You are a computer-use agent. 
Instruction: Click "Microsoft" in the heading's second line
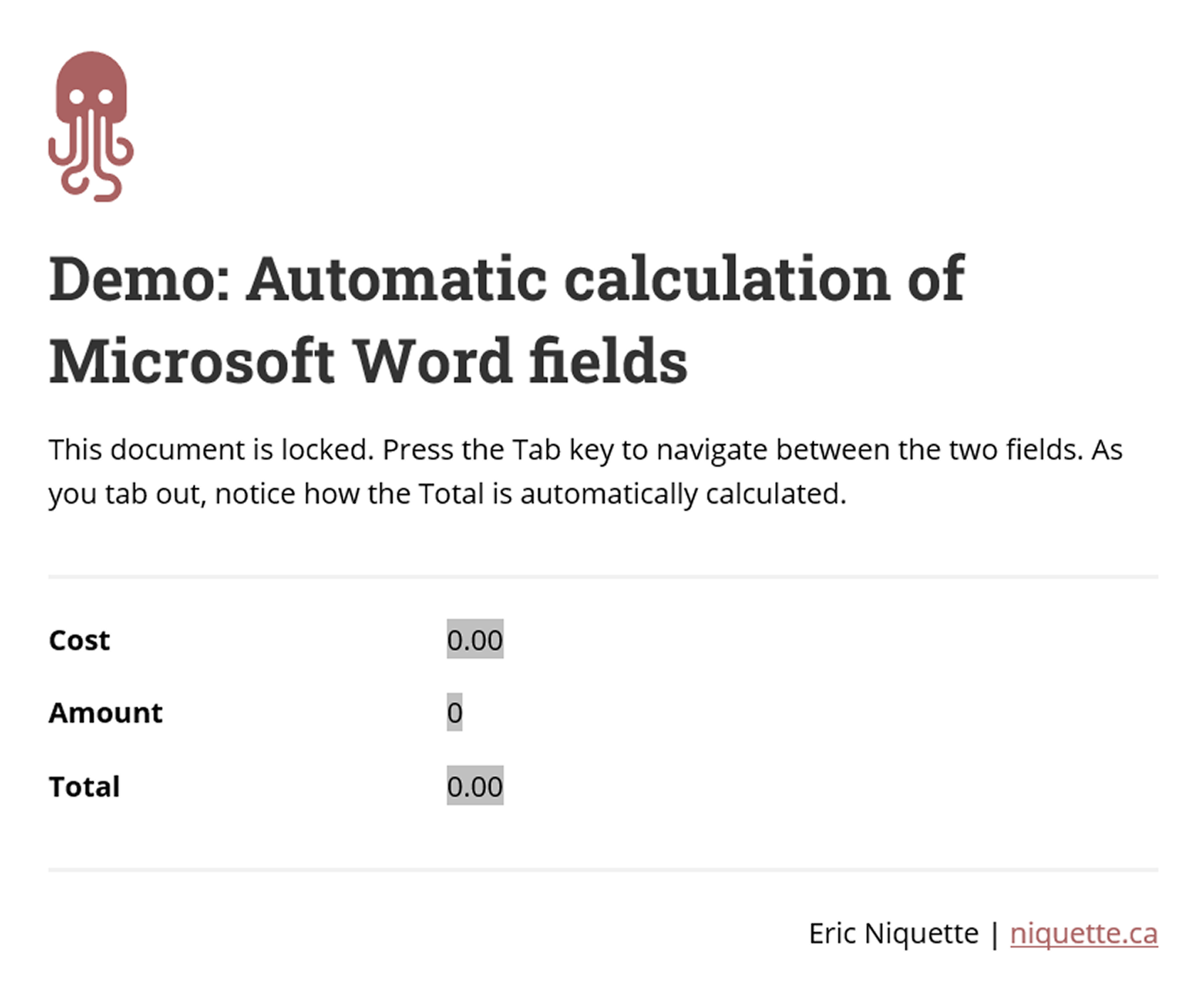(x=192, y=361)
